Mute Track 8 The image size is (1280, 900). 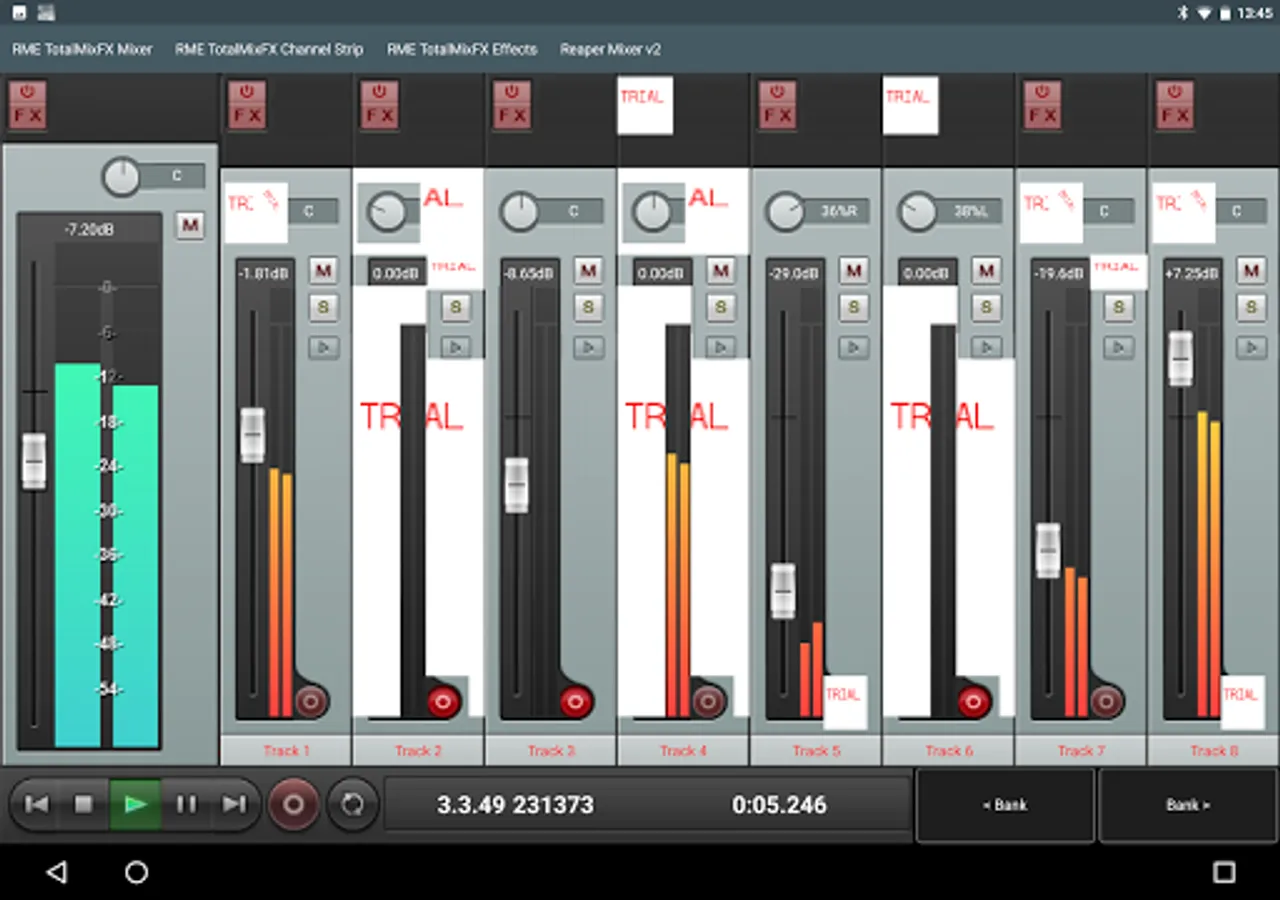[1251, 271]
